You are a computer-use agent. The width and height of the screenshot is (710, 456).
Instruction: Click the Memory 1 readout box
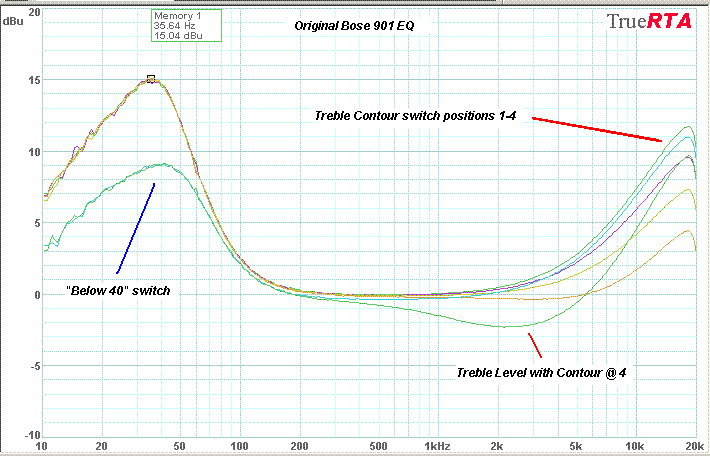click(x=186, y=25)
